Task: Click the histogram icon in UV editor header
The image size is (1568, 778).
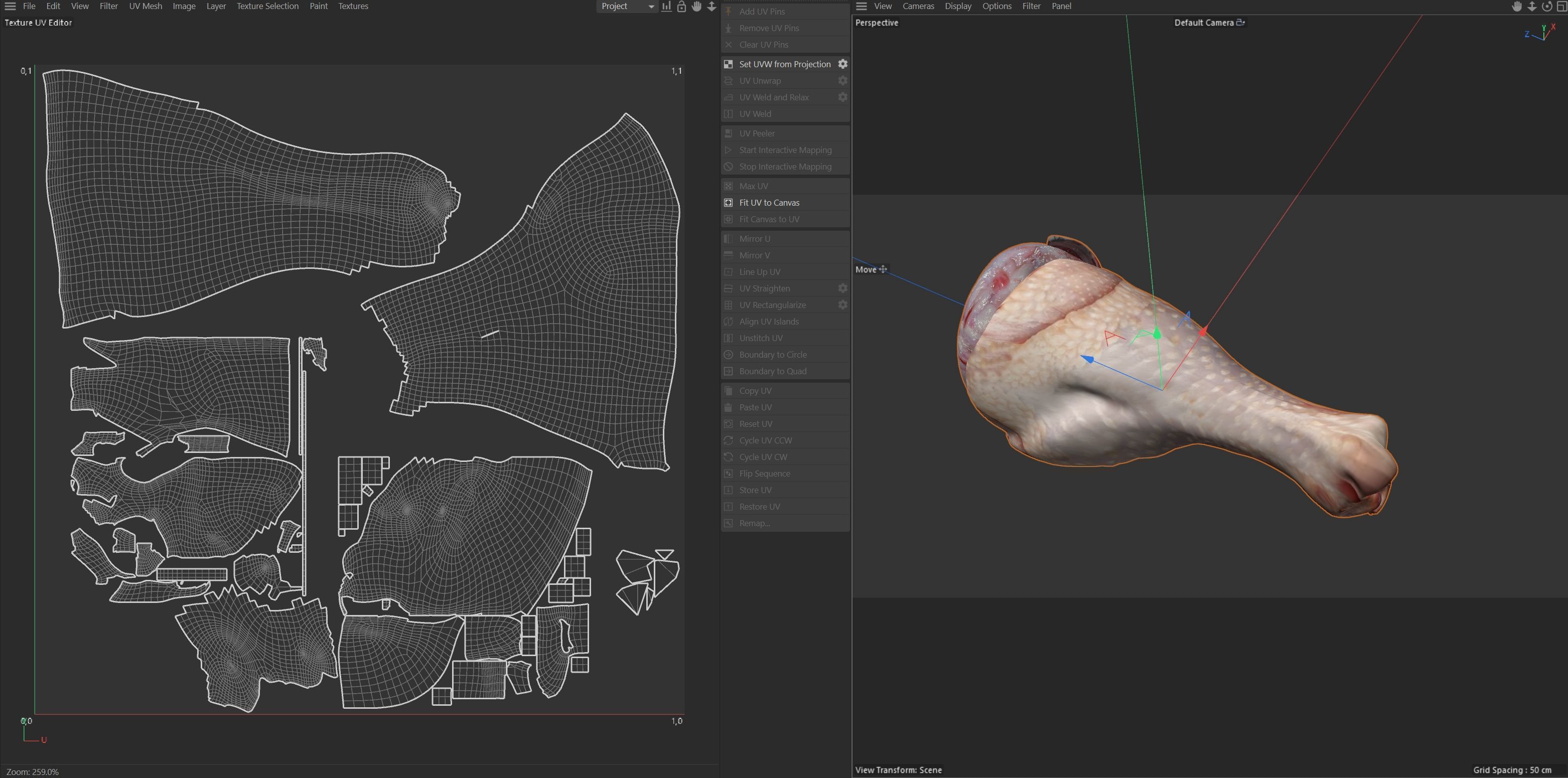Action: 667,6
